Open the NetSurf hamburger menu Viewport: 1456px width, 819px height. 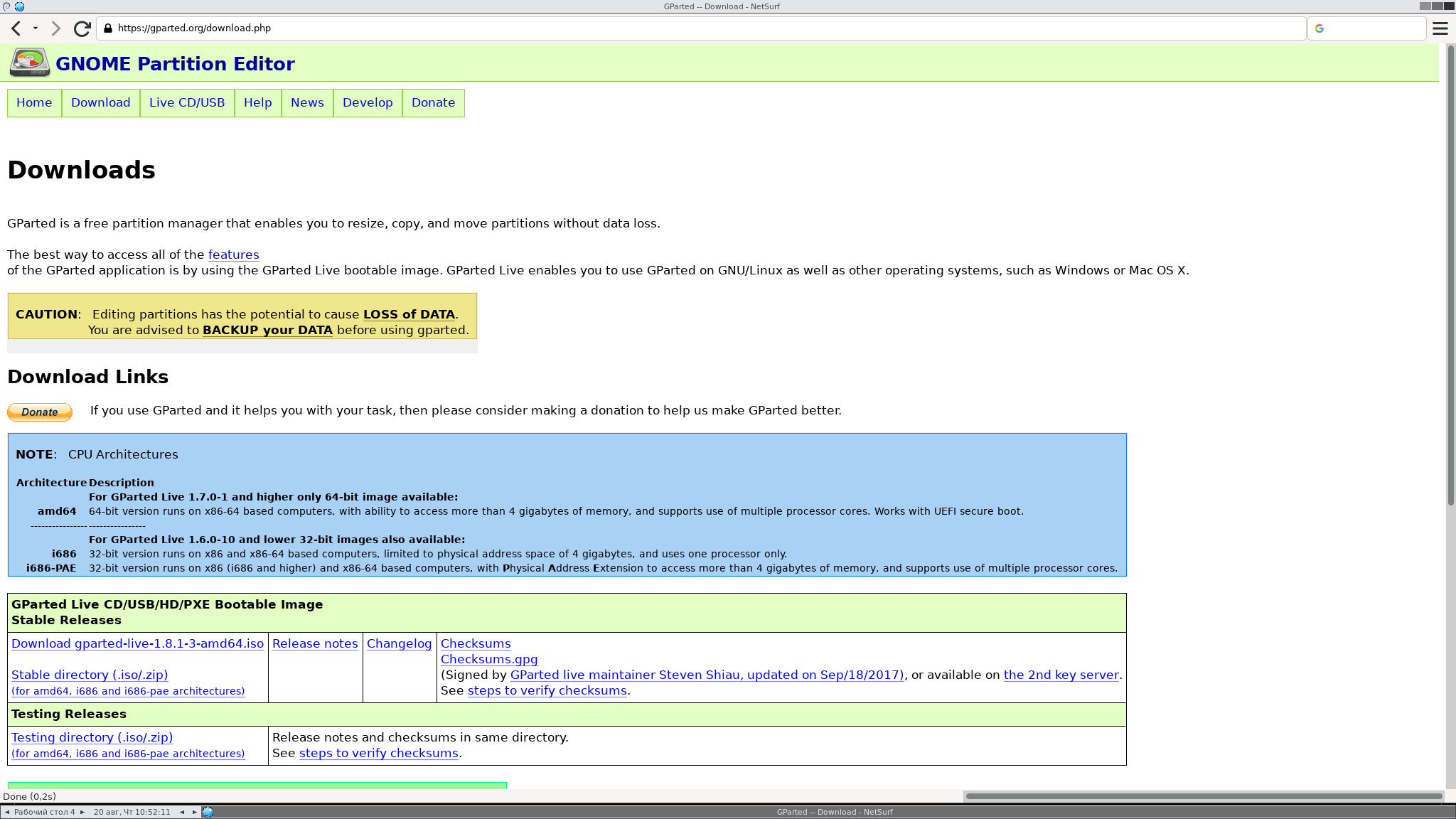point(1440,28)
